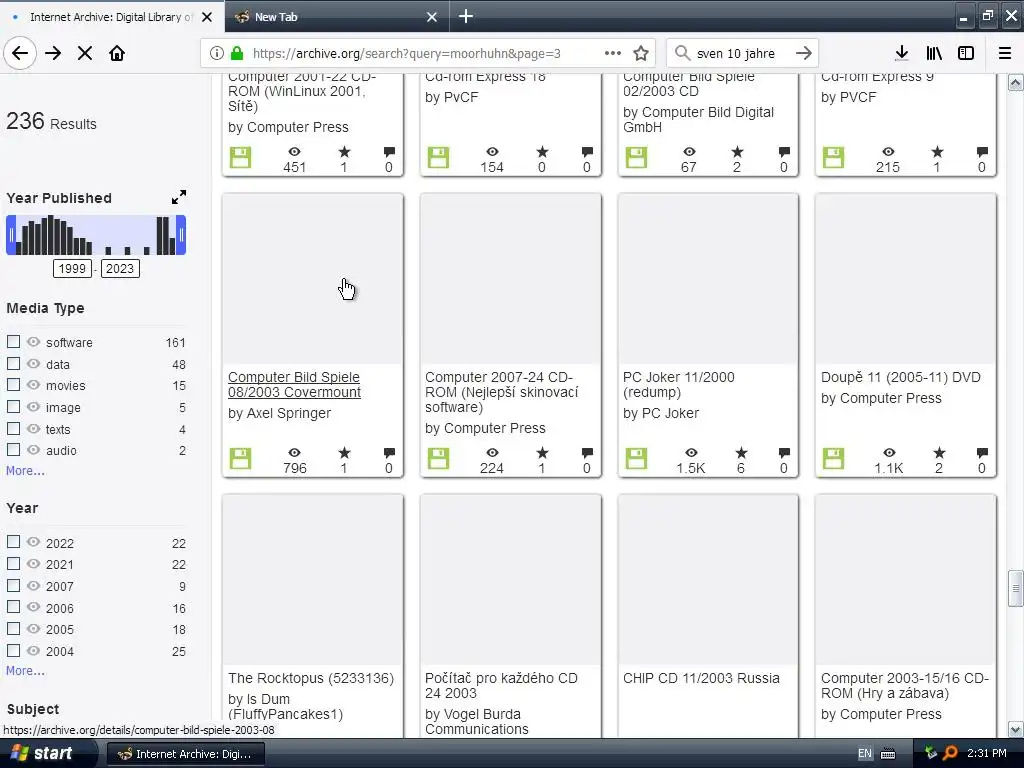Open Computer 2007-24 CD-ROM item
1024x768 pixels.
point(502,392)
